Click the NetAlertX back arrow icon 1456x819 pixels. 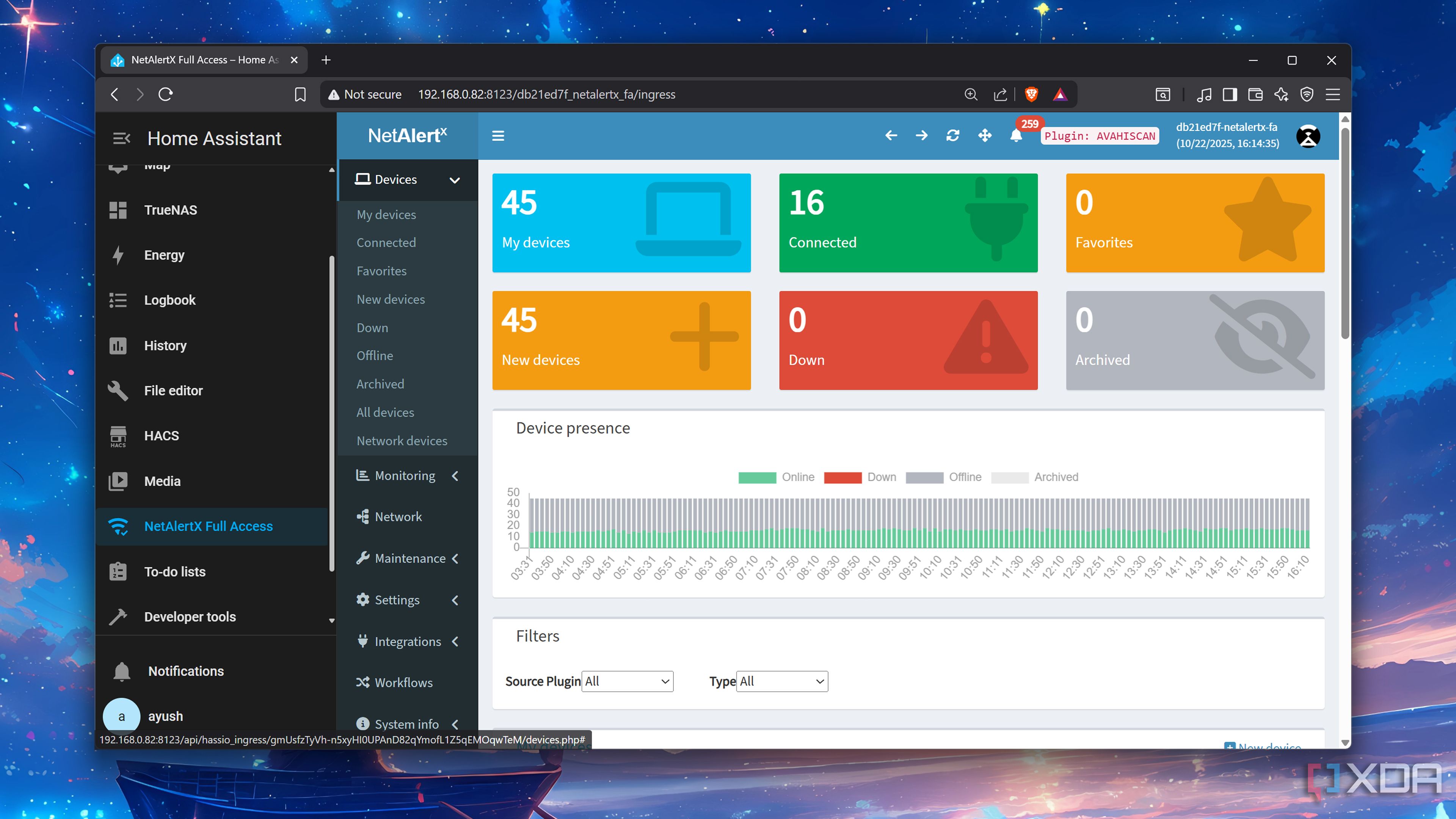coord(891,136)
